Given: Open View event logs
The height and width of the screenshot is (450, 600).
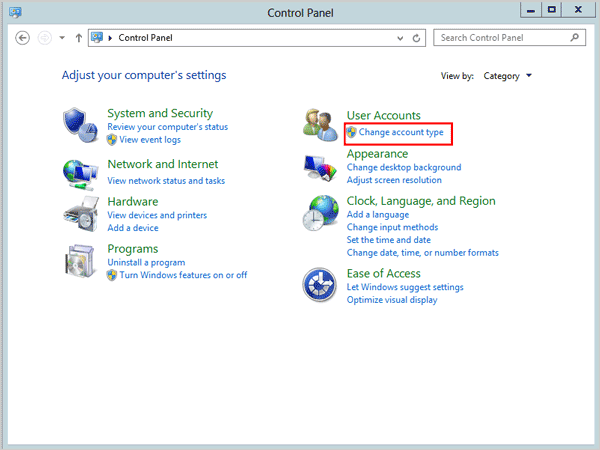Looking at the screenshot, I should coord(150,140).
